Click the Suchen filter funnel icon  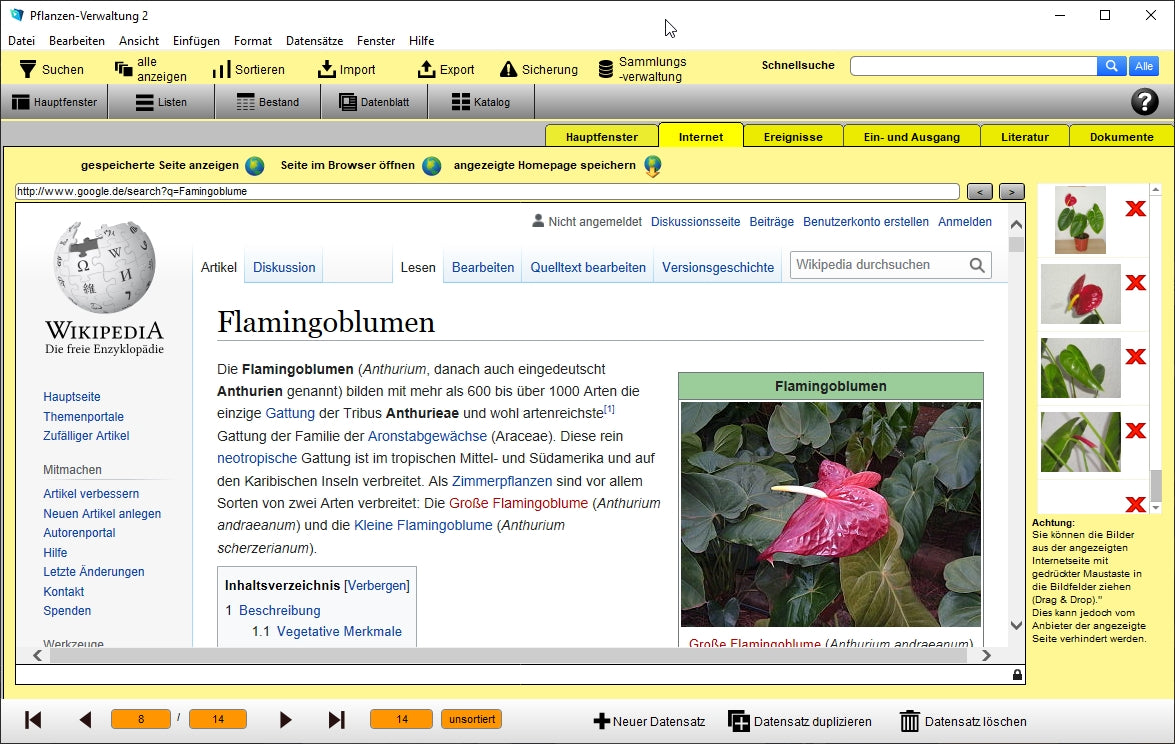point(27,69)
